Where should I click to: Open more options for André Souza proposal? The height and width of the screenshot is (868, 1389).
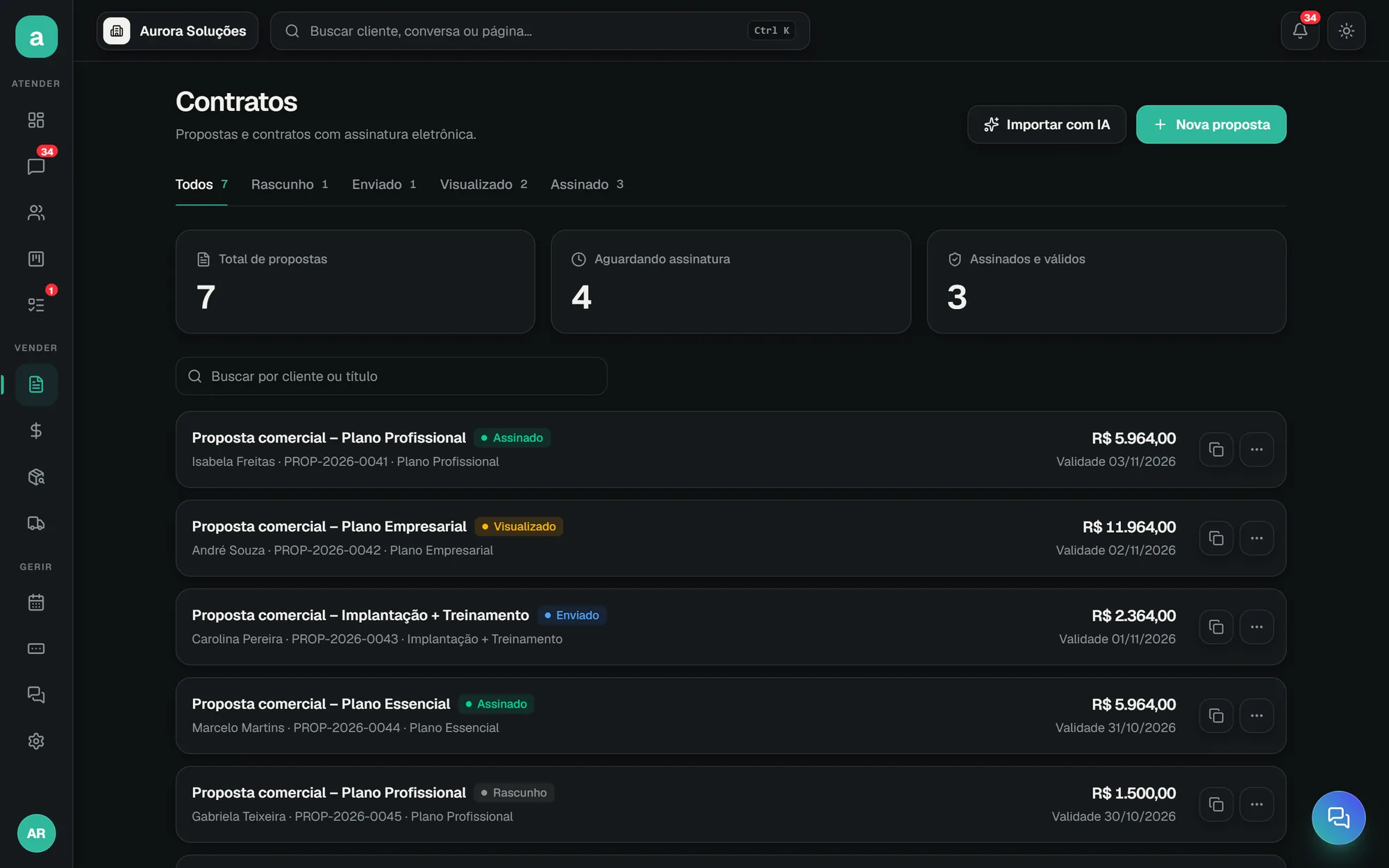pos(1257,538)
